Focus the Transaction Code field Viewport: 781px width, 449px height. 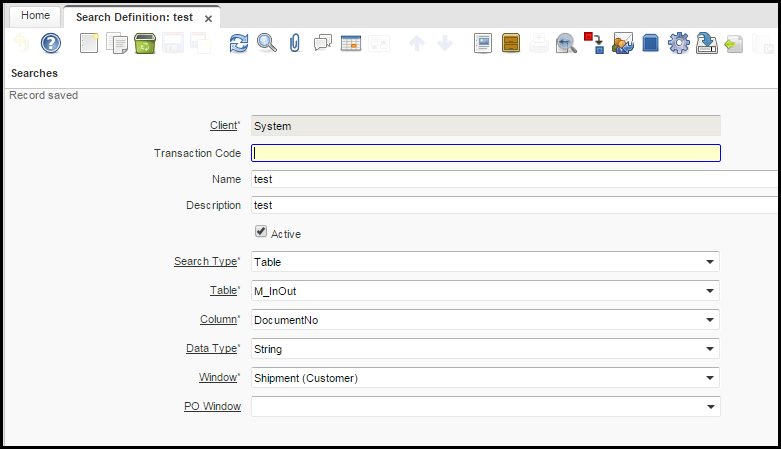(x=486, y=153)
